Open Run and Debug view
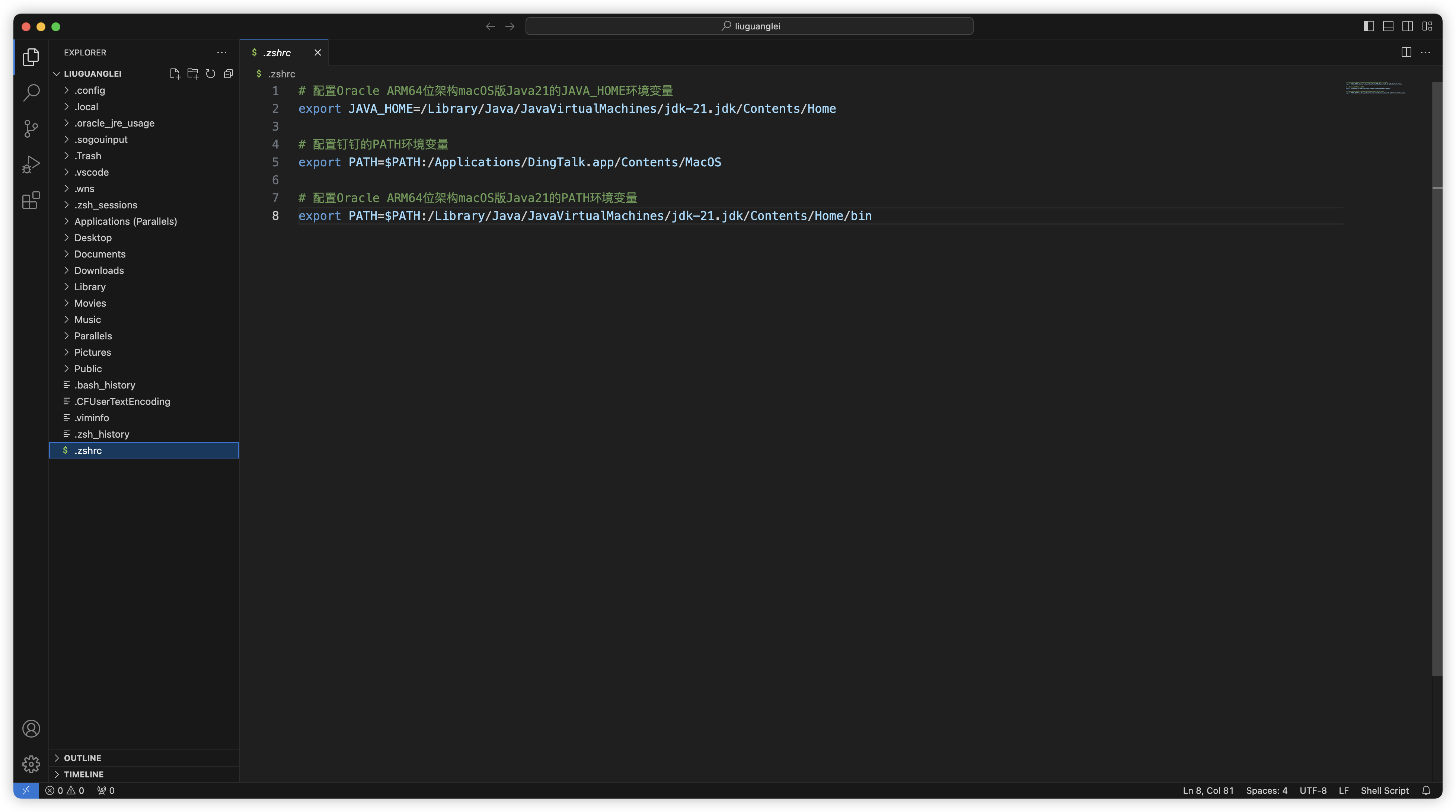 click(x=31, y=164)
